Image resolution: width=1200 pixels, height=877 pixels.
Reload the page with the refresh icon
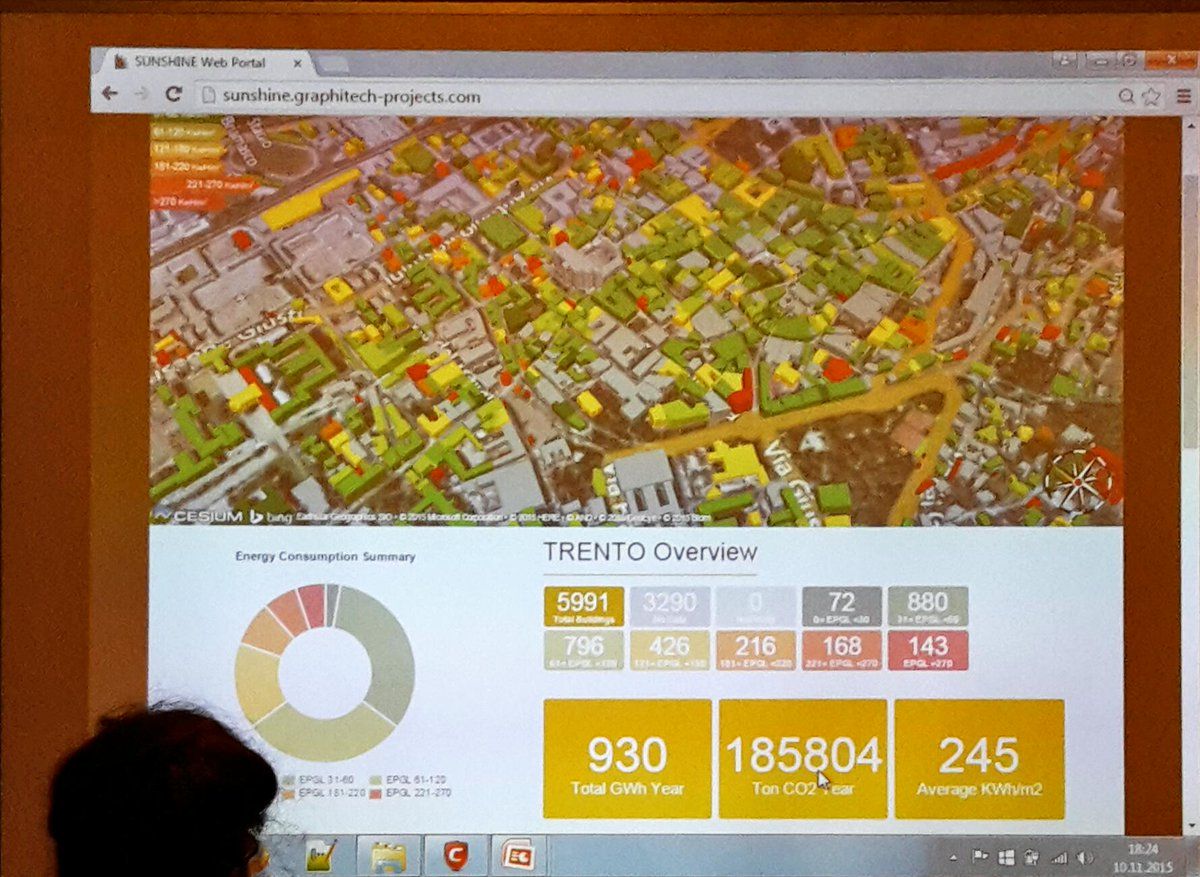click(x=173, y=95)
